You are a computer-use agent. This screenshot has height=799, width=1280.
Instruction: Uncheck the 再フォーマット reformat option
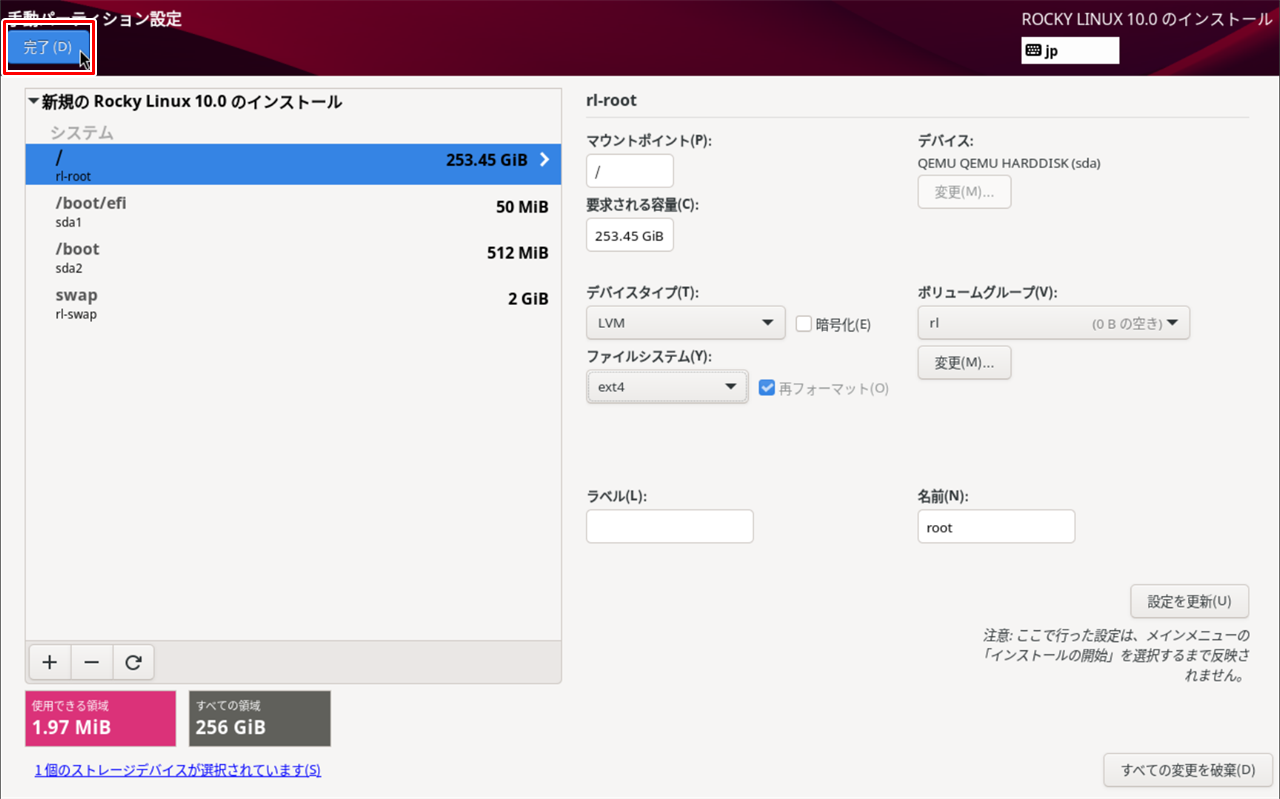766,388
